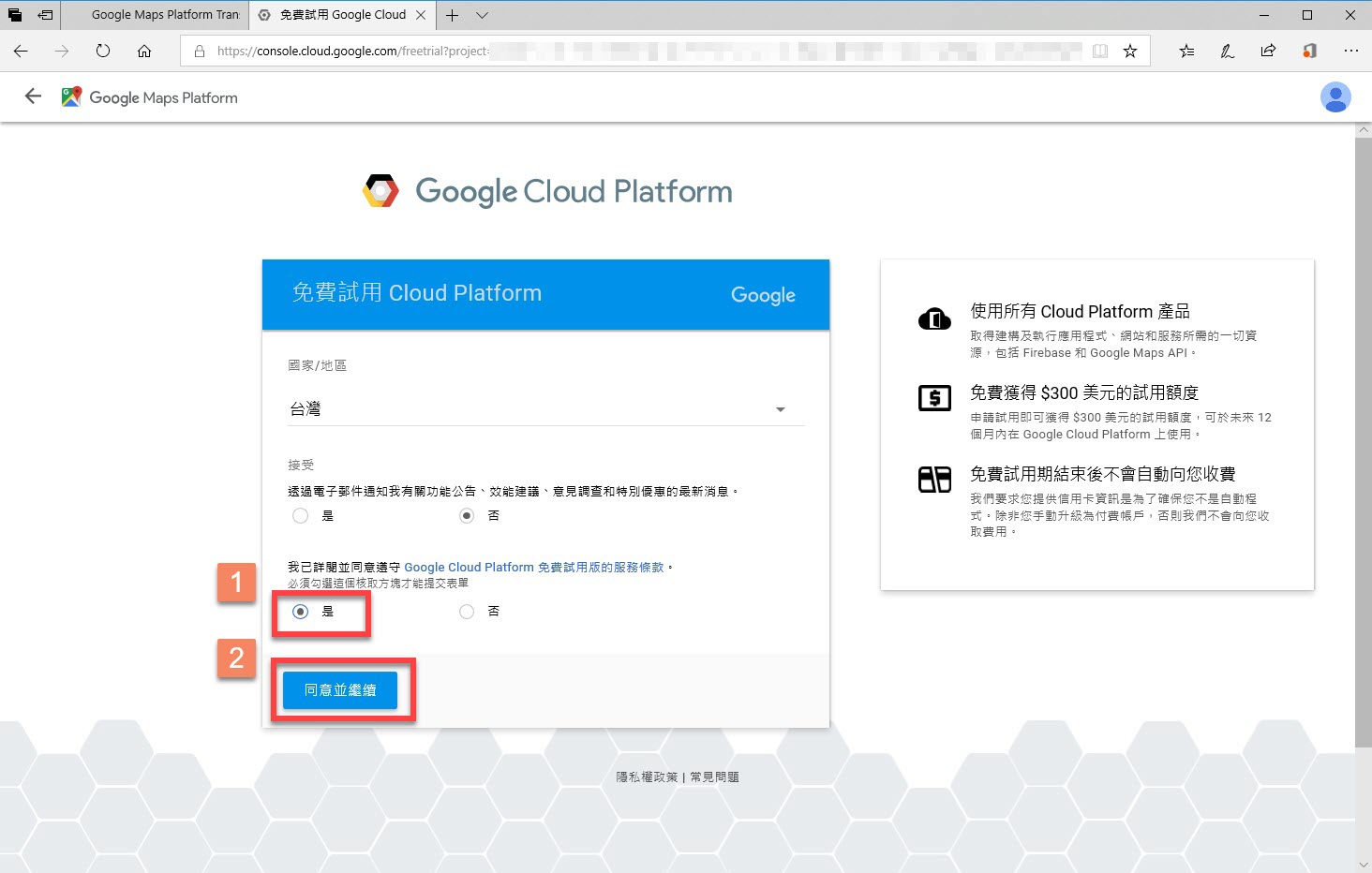Click the credit card icon beside 免費試用期結束
The width and height of the screenshot is (1372, 873).
934,480
